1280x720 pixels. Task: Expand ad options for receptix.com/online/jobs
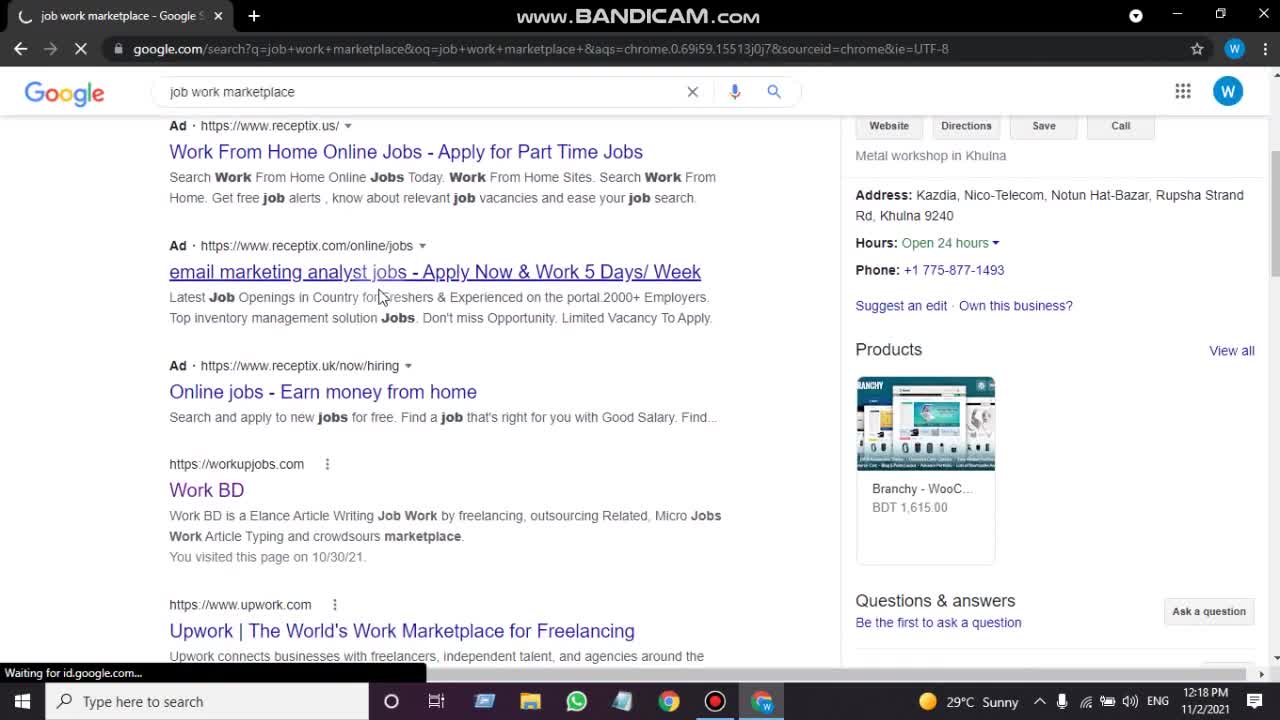pyautogui.click(x=422, y=246)
